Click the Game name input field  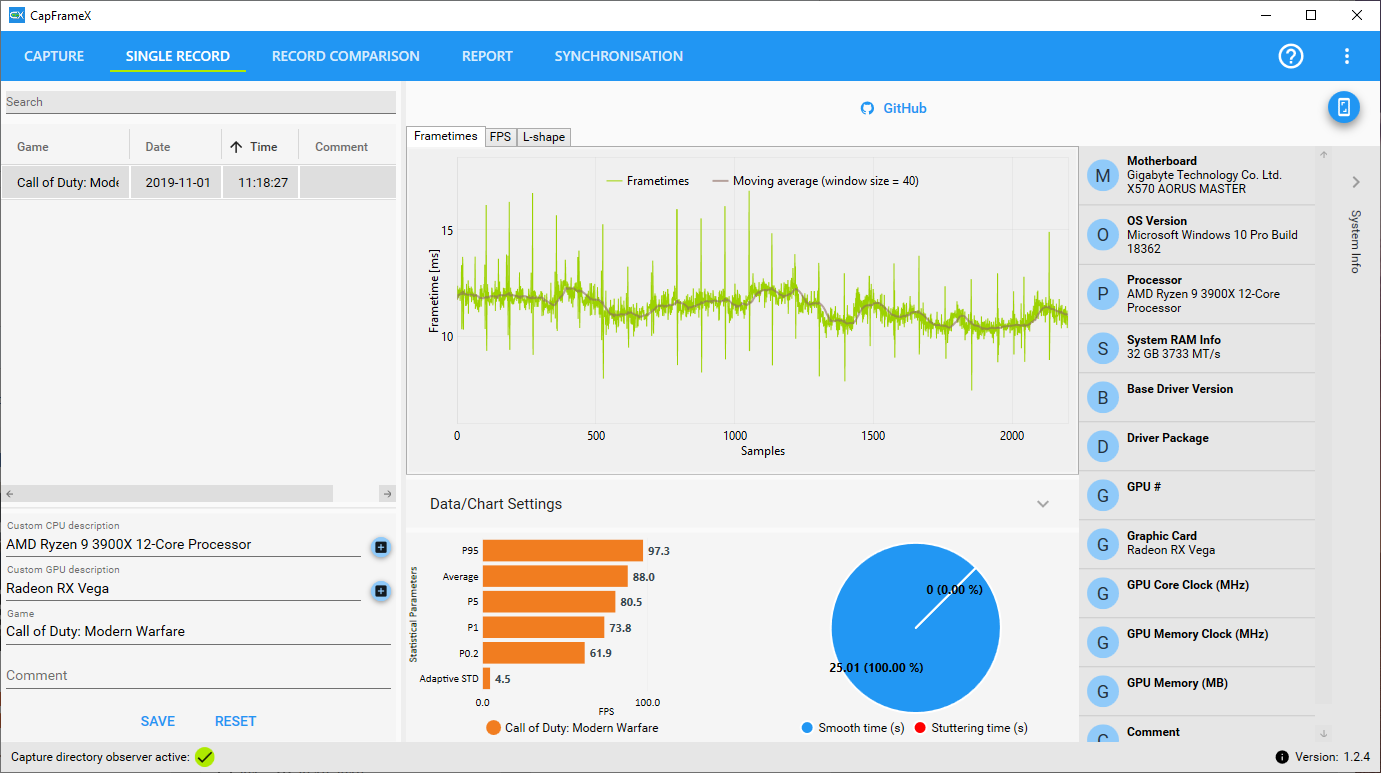click(198, 632)
